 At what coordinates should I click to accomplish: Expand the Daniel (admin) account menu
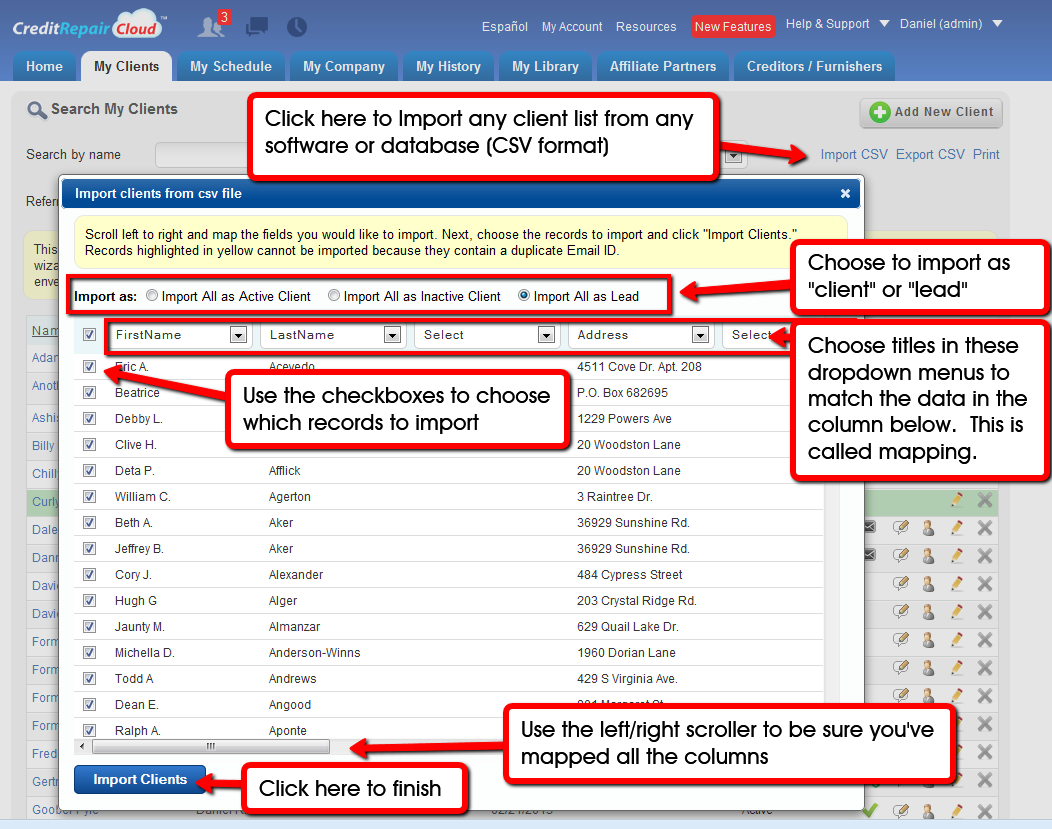[x=951, y=24]
